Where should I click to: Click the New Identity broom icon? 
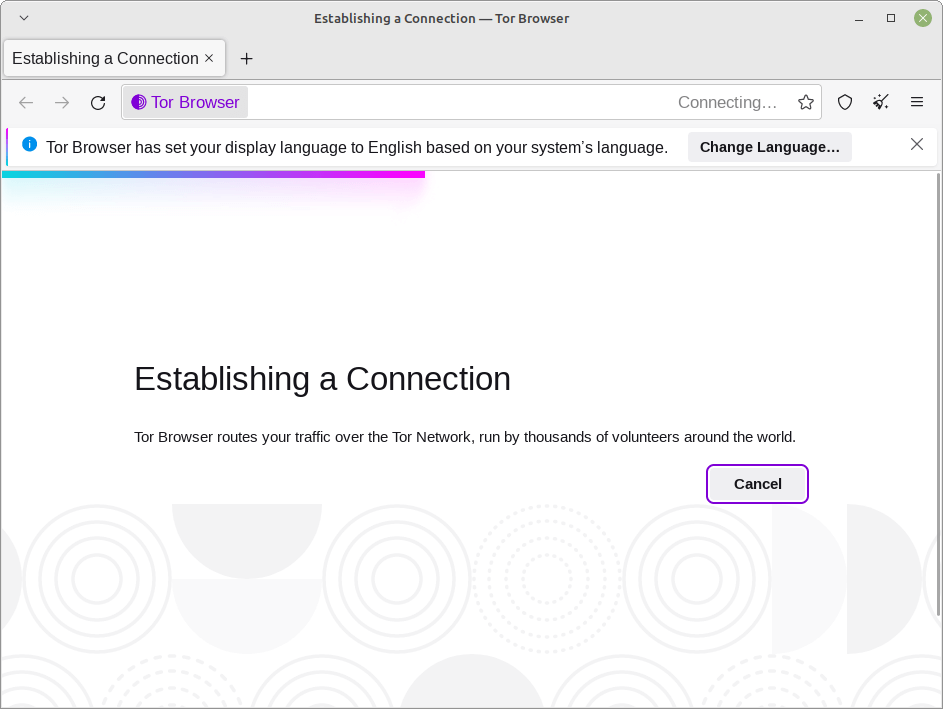881,102
